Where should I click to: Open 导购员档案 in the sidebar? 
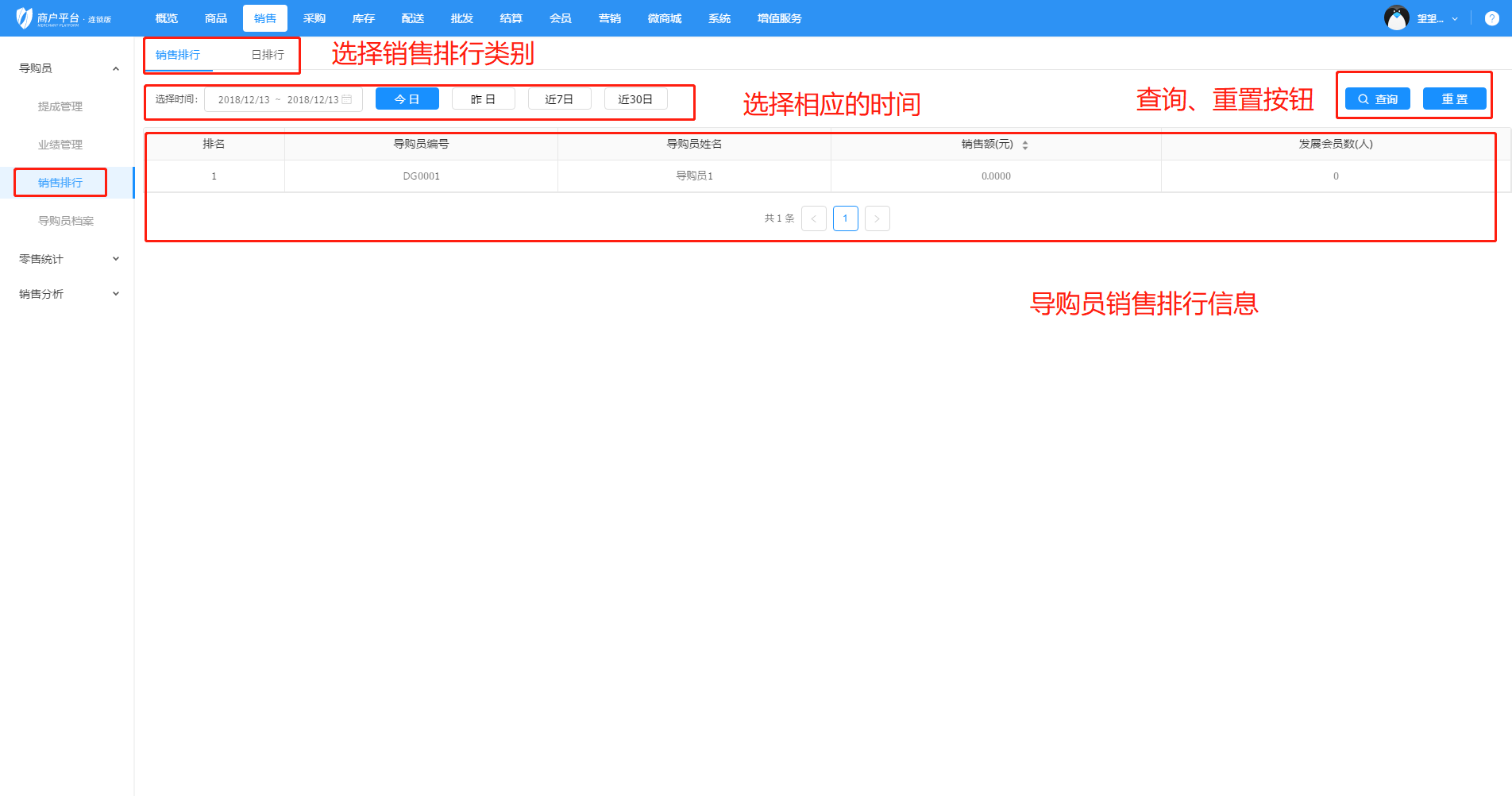coord(66,221)
